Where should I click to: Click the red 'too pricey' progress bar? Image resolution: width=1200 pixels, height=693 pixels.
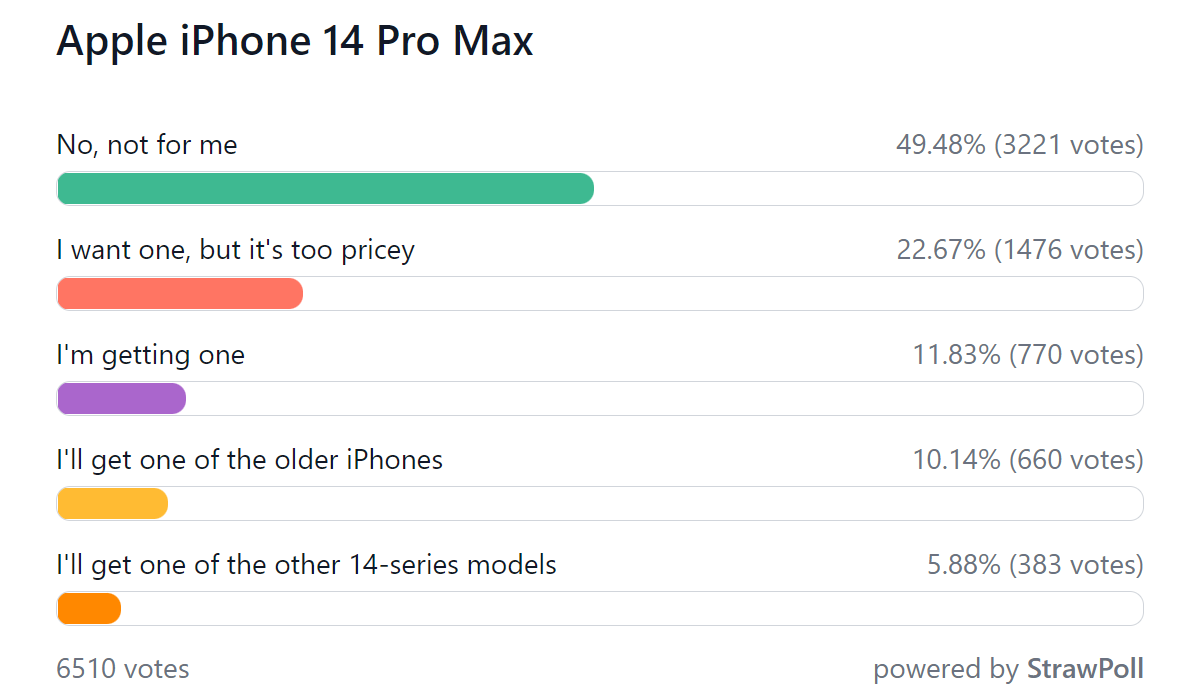pyautogui.click(x=180, y=293)
